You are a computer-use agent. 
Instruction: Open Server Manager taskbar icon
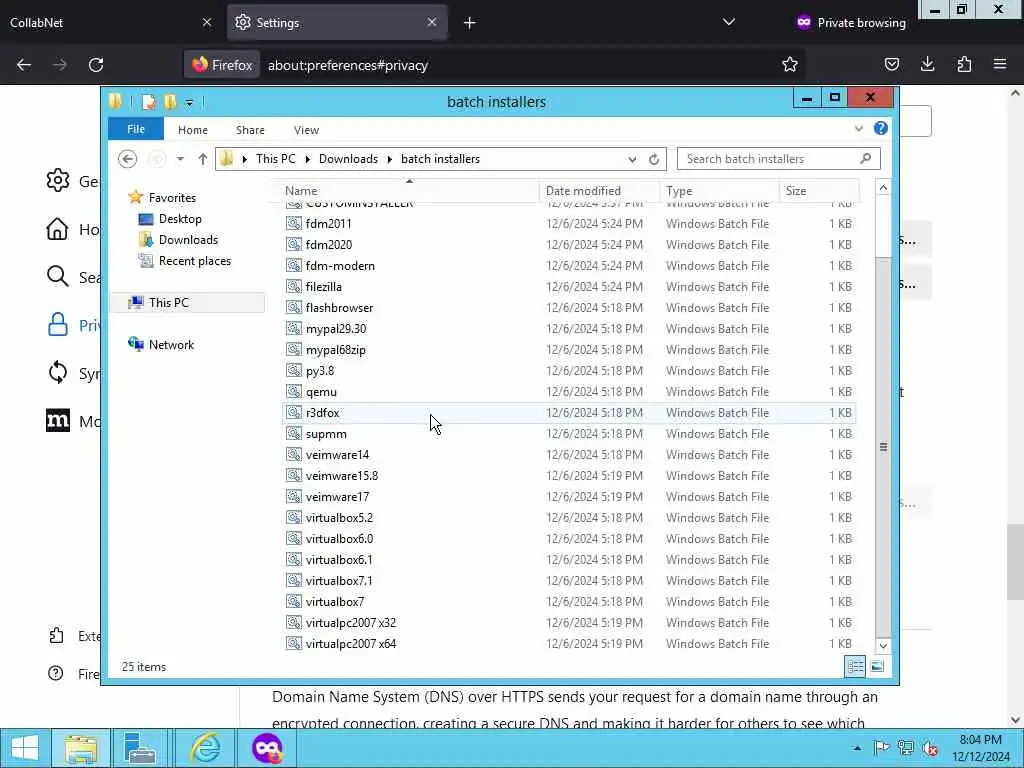(140, 748)
